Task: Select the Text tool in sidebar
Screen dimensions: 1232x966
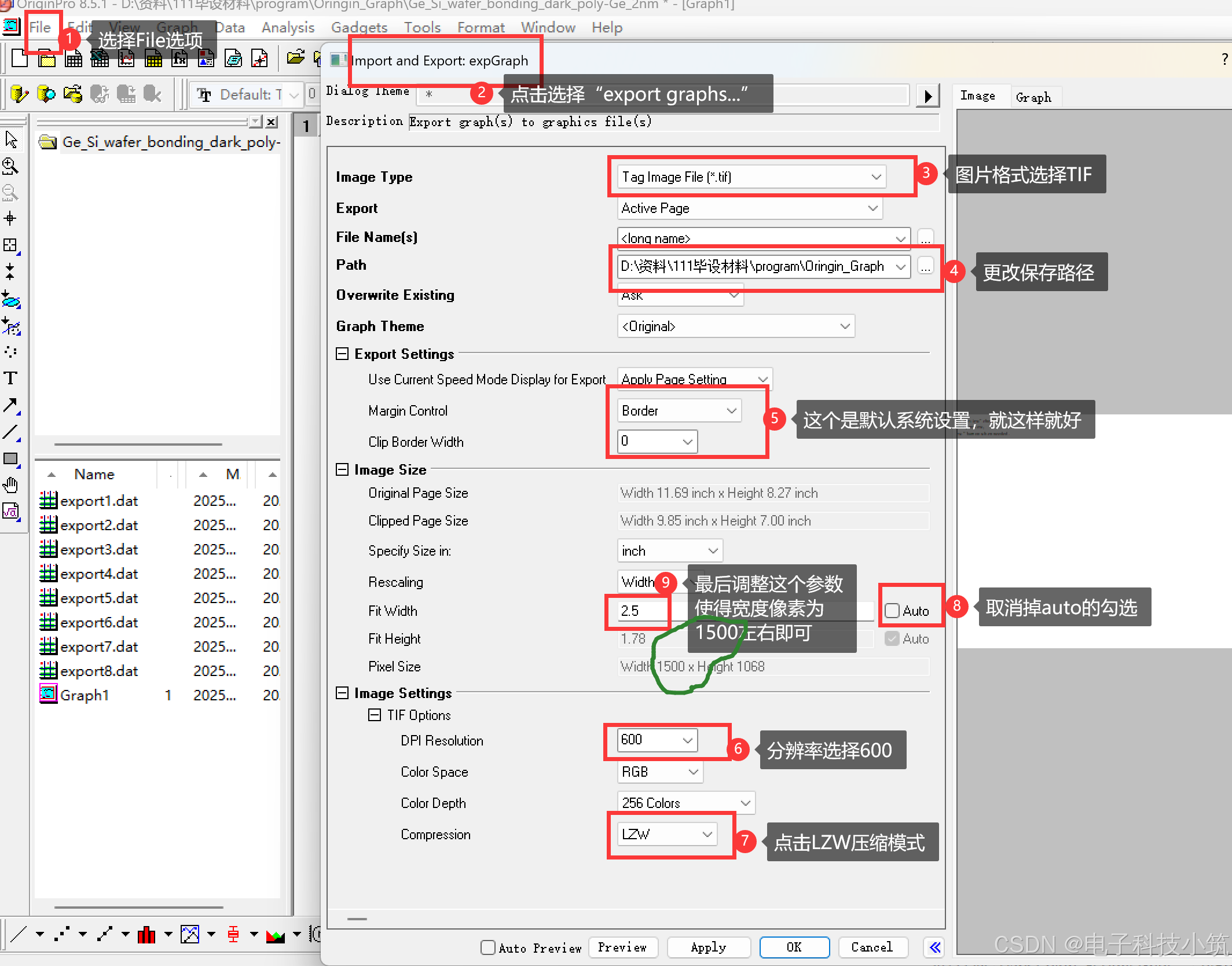Action: 10,379
